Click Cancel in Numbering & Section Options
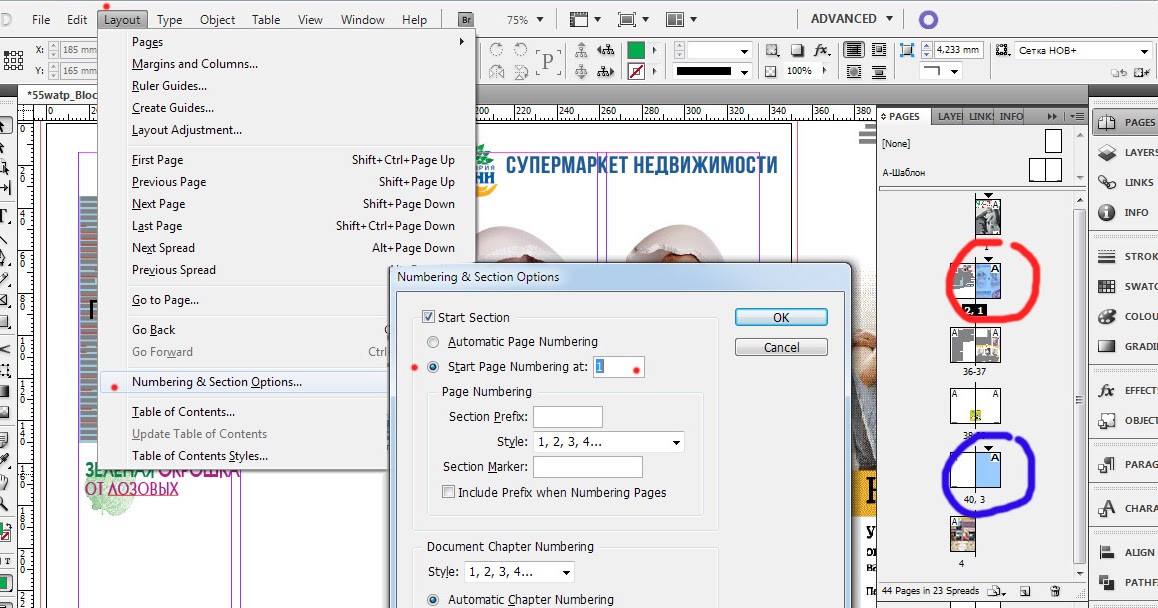Image resolution: width=1158 pixels, height=608 pixels. coord(781,347)
